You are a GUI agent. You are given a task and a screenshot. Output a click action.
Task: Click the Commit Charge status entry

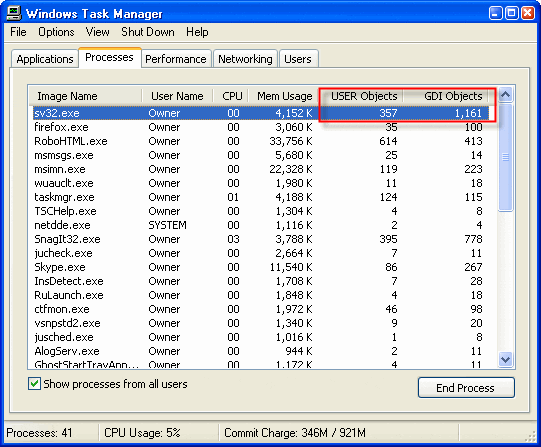coord(295,433)
